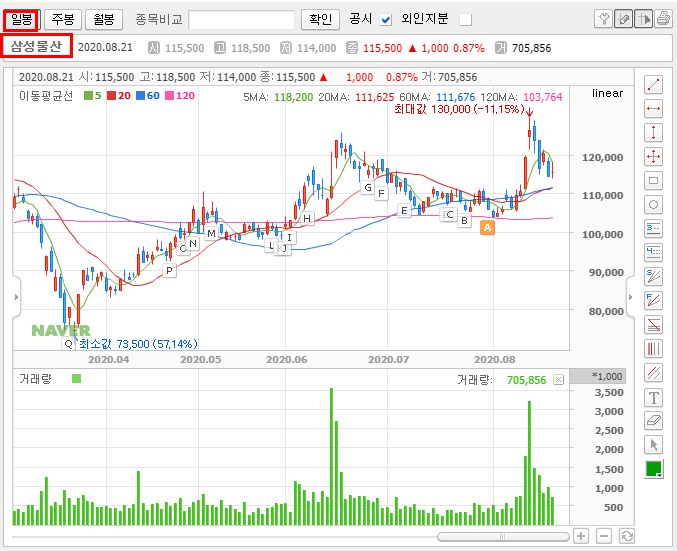Select the 4-division line tool
Image resolution: width=677 pixels, height=551 pixels.
click(653, 253)
